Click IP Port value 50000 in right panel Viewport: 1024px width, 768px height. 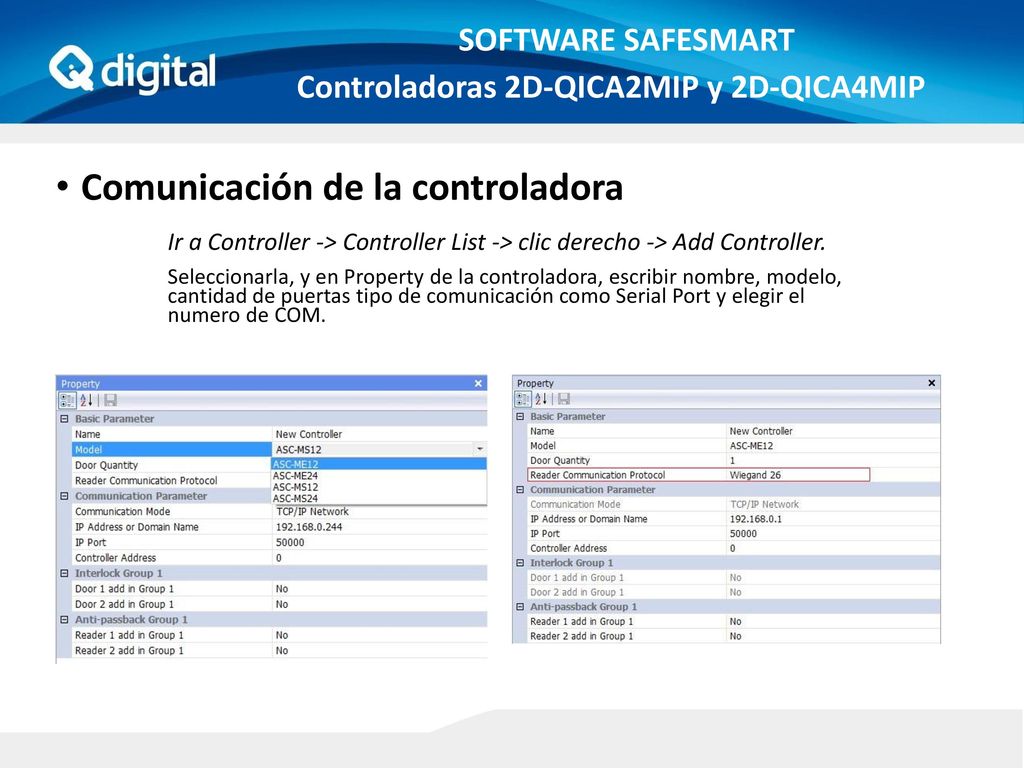pos(833,534)
